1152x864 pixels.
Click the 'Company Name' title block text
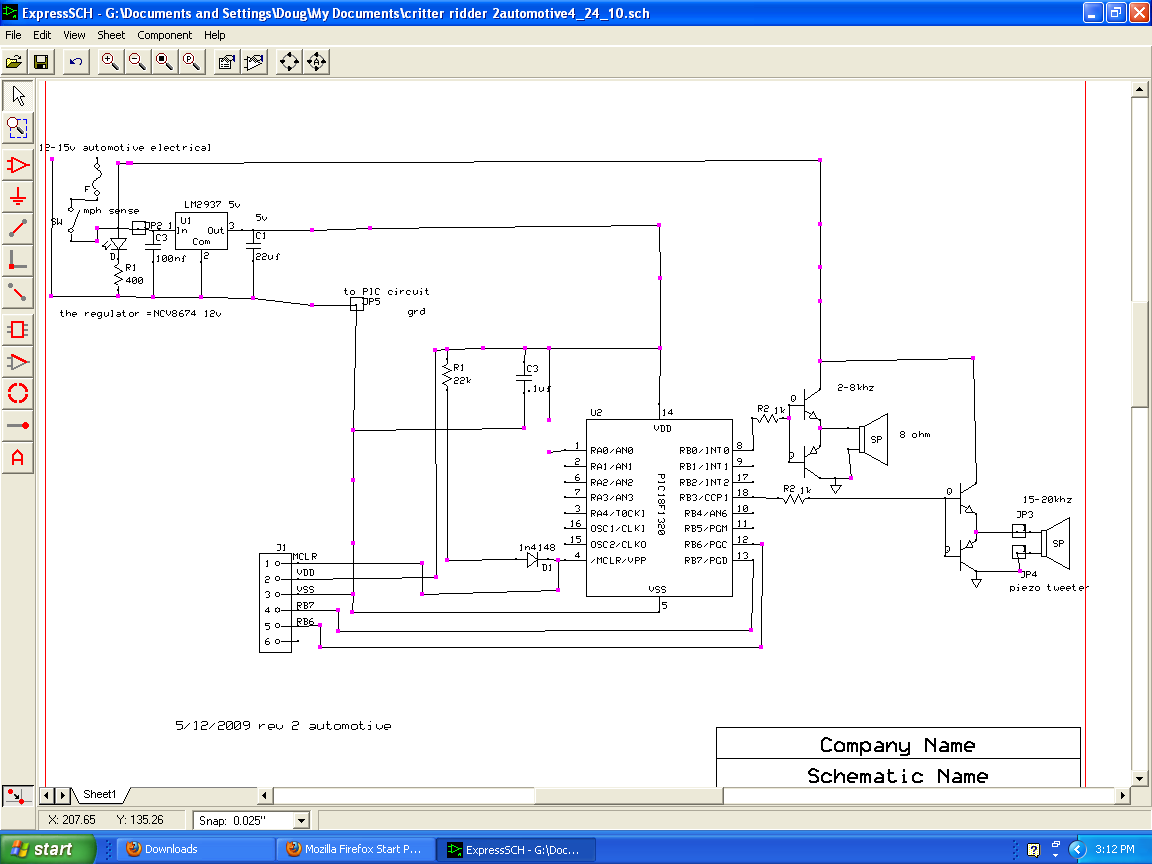[898, 745]
